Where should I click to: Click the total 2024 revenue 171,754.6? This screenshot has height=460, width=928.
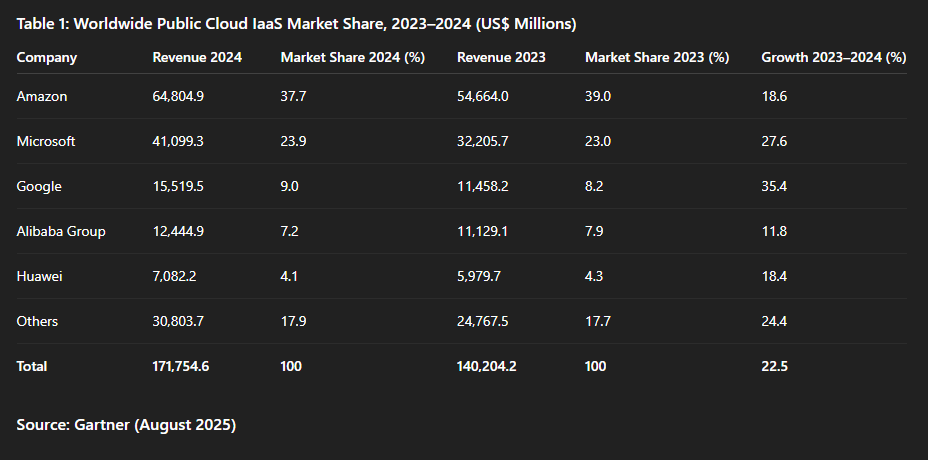181,366
